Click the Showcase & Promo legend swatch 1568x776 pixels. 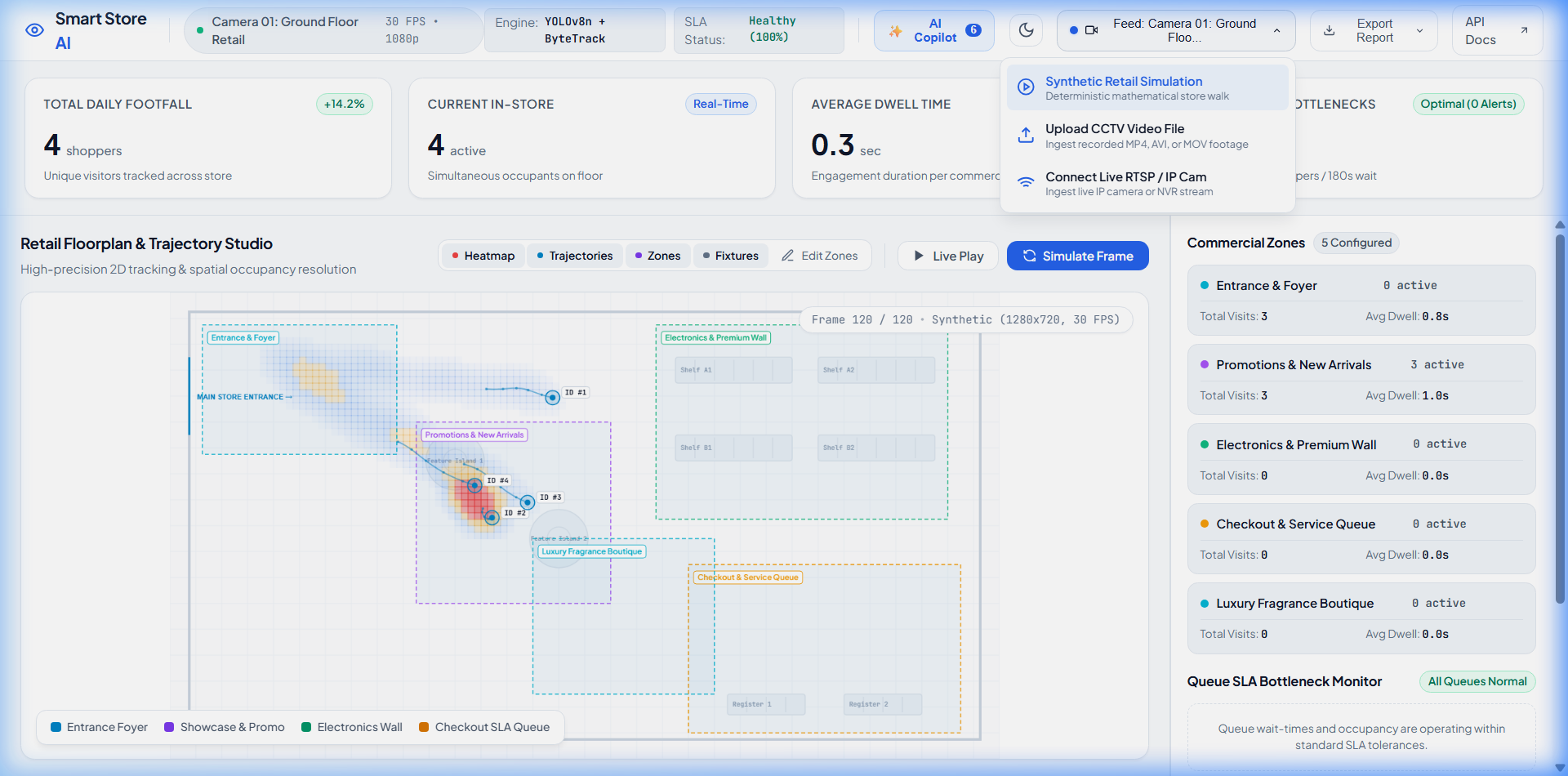point(169,727)
